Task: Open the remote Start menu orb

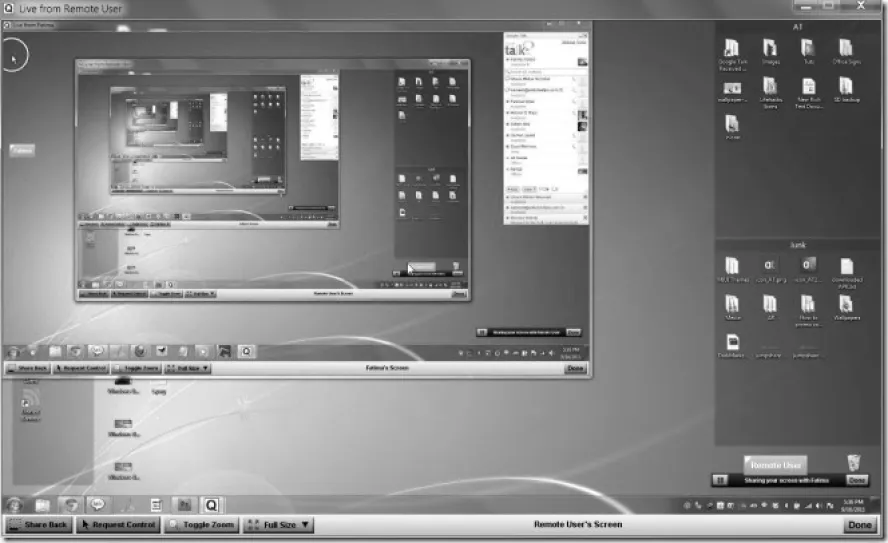Action: pyautogui.click(x=15, y=505)
